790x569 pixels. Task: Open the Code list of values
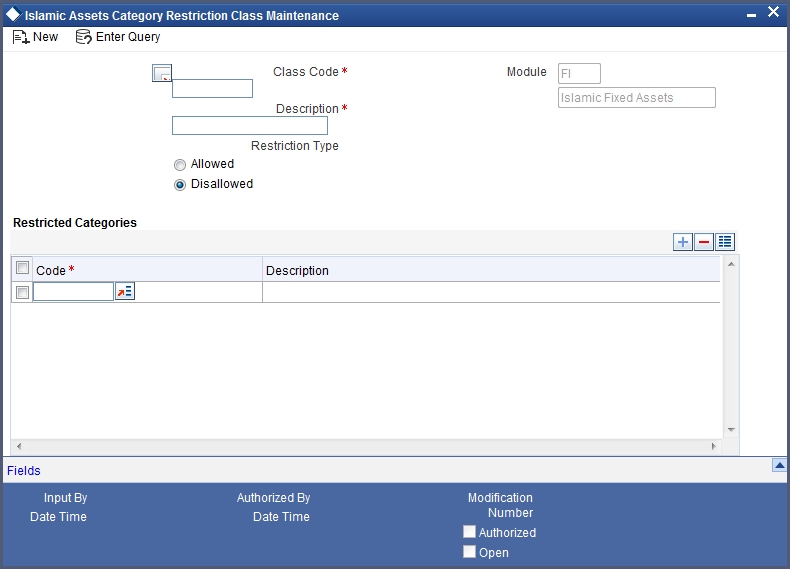[125, 291]
